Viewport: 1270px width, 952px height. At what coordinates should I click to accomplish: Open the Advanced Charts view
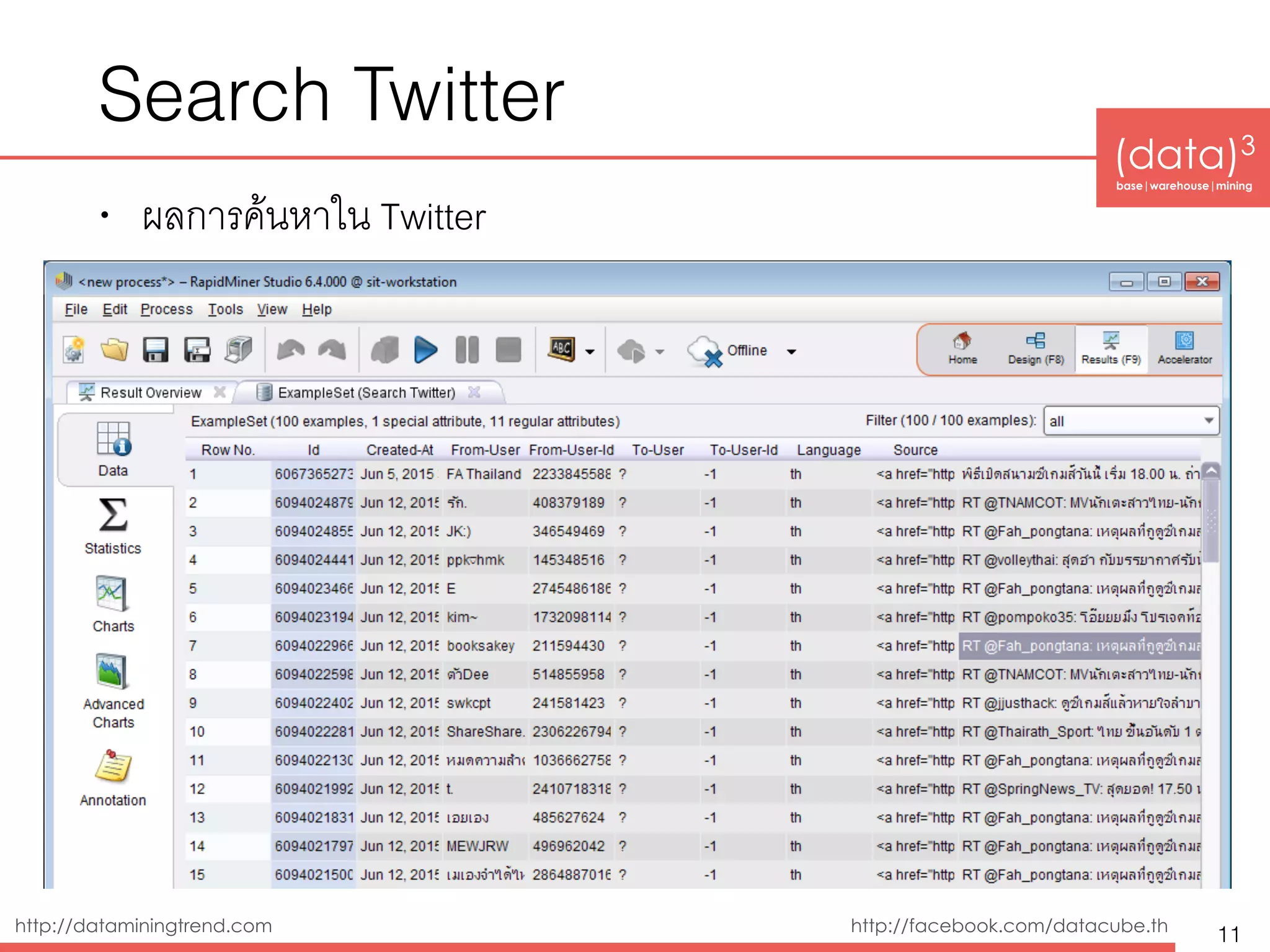click(x=113, y=690)
